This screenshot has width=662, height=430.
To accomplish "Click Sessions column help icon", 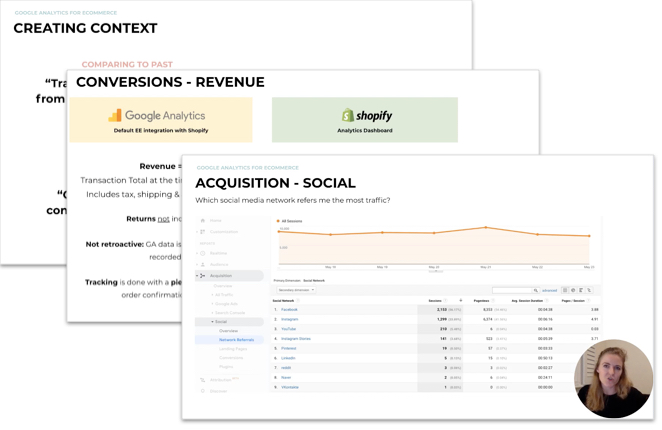I will click(x=445, y=301).
